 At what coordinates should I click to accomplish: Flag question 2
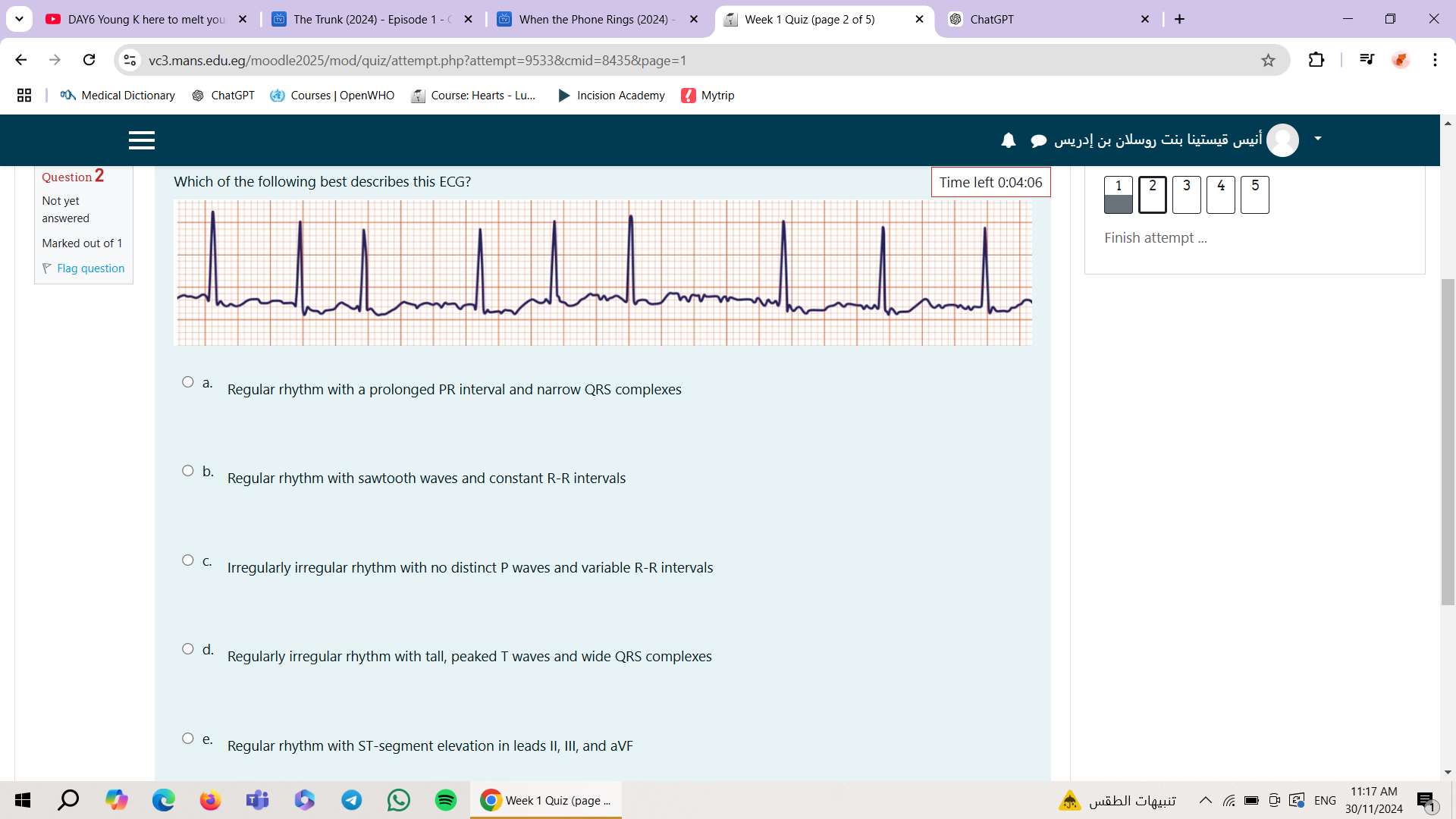83,268
